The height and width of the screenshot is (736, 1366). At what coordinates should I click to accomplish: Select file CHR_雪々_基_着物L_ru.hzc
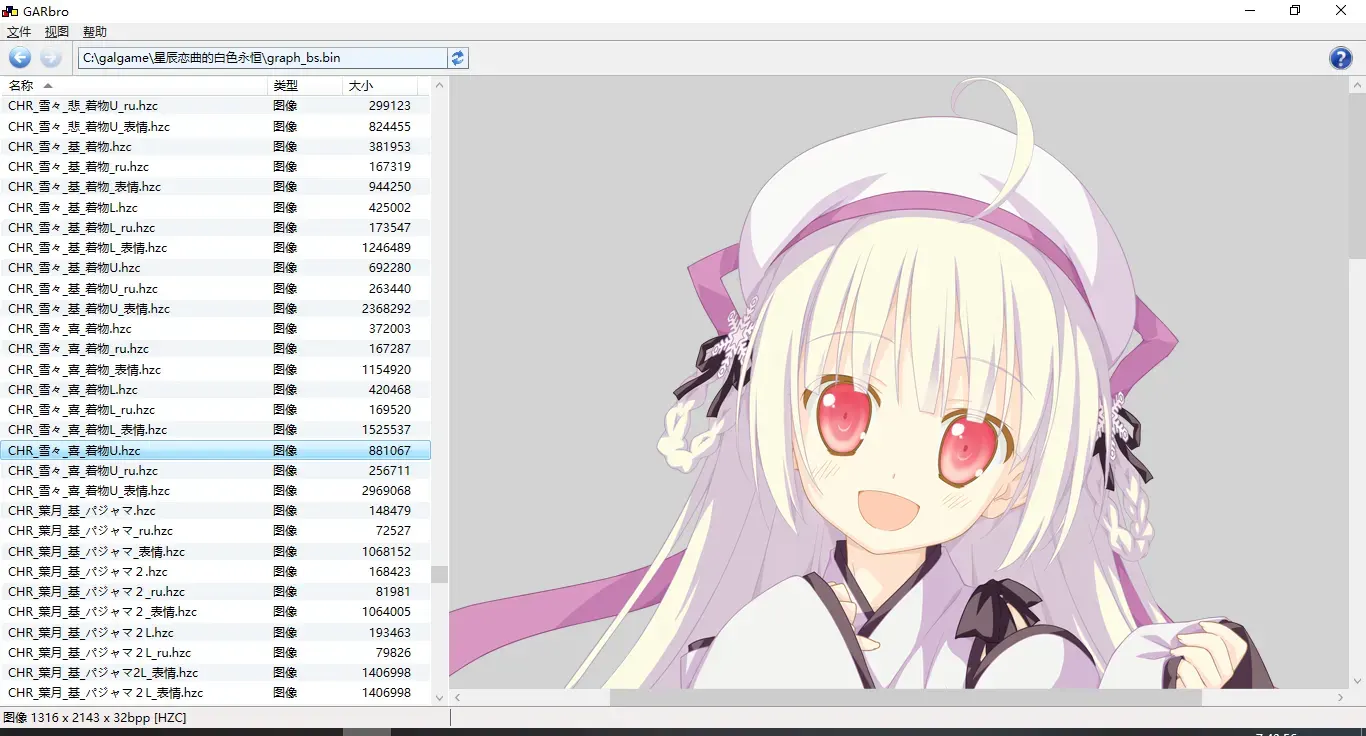215,227
